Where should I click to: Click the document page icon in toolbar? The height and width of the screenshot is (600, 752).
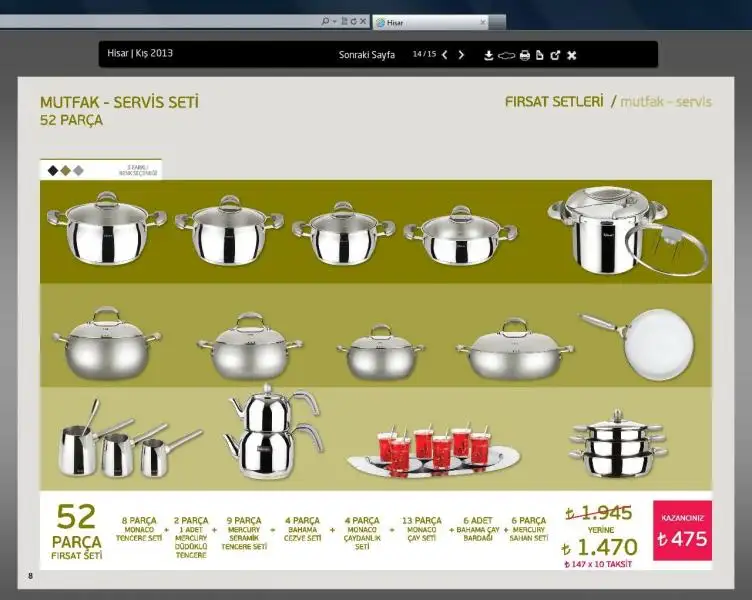pyautogui.click(x=540, y=55)
